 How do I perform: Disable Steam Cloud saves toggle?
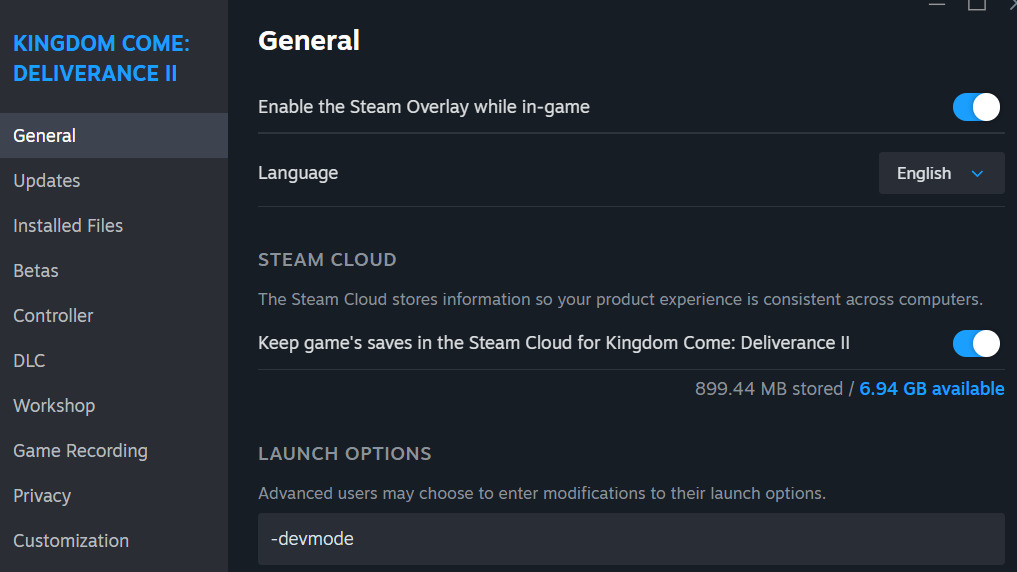(976, 344)
